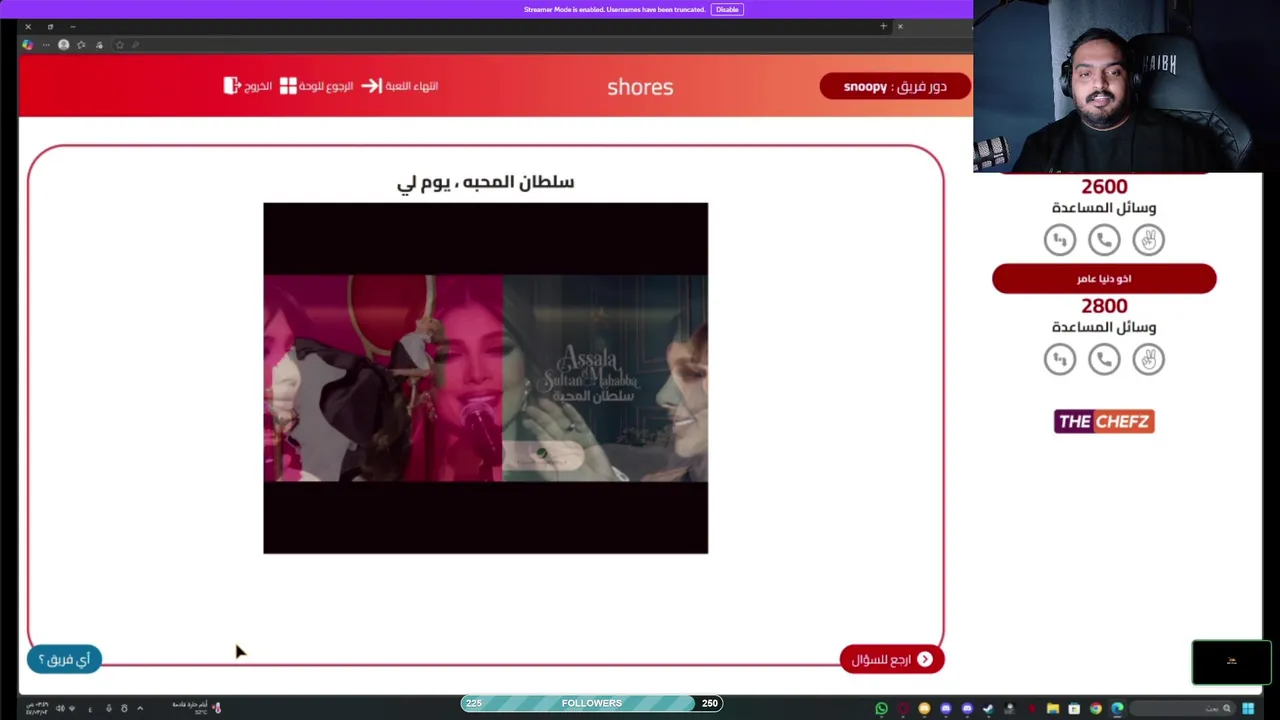1280x720 pixels.
Task: Click the الخروج exit link
Action: [258, 86]
